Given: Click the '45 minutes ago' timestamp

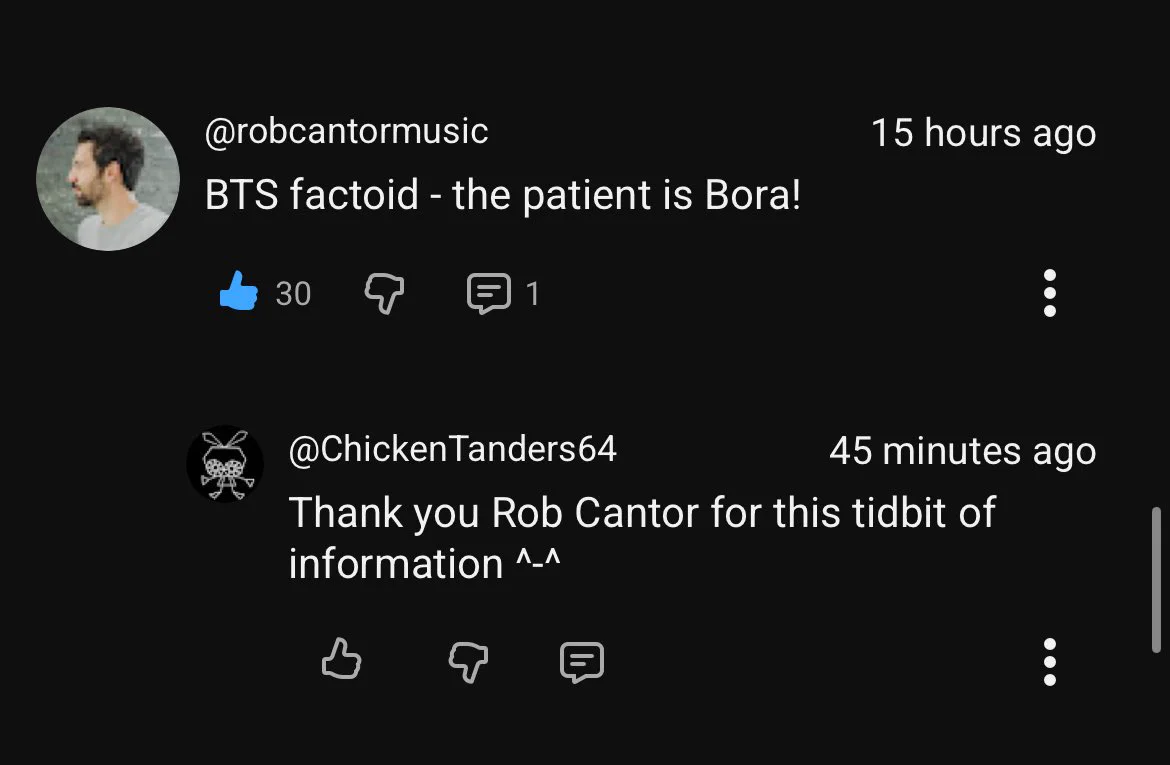Looking at the screenshot, I should click(x=963, y=452).
